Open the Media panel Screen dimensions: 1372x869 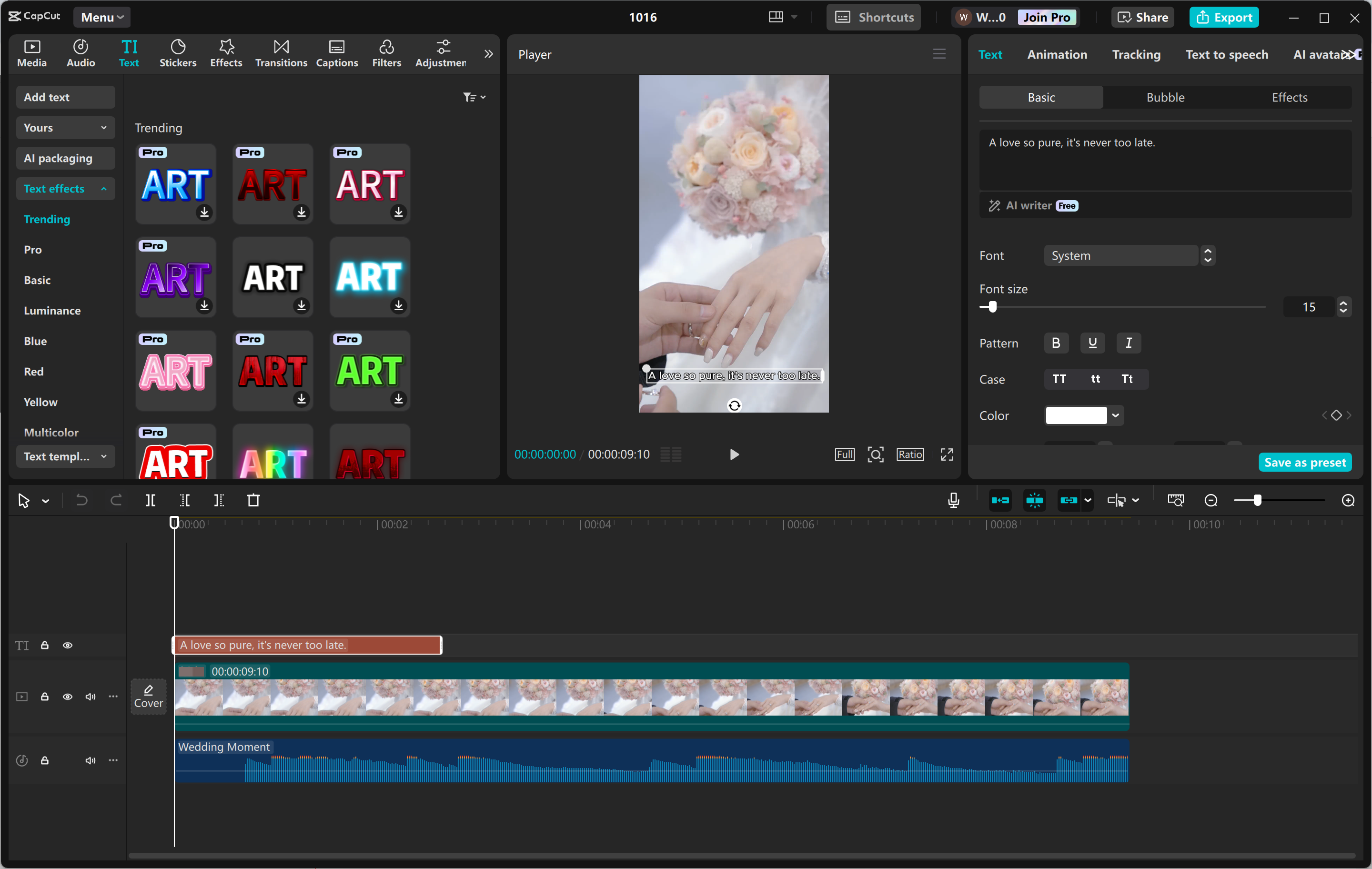(x=32, y=53)
